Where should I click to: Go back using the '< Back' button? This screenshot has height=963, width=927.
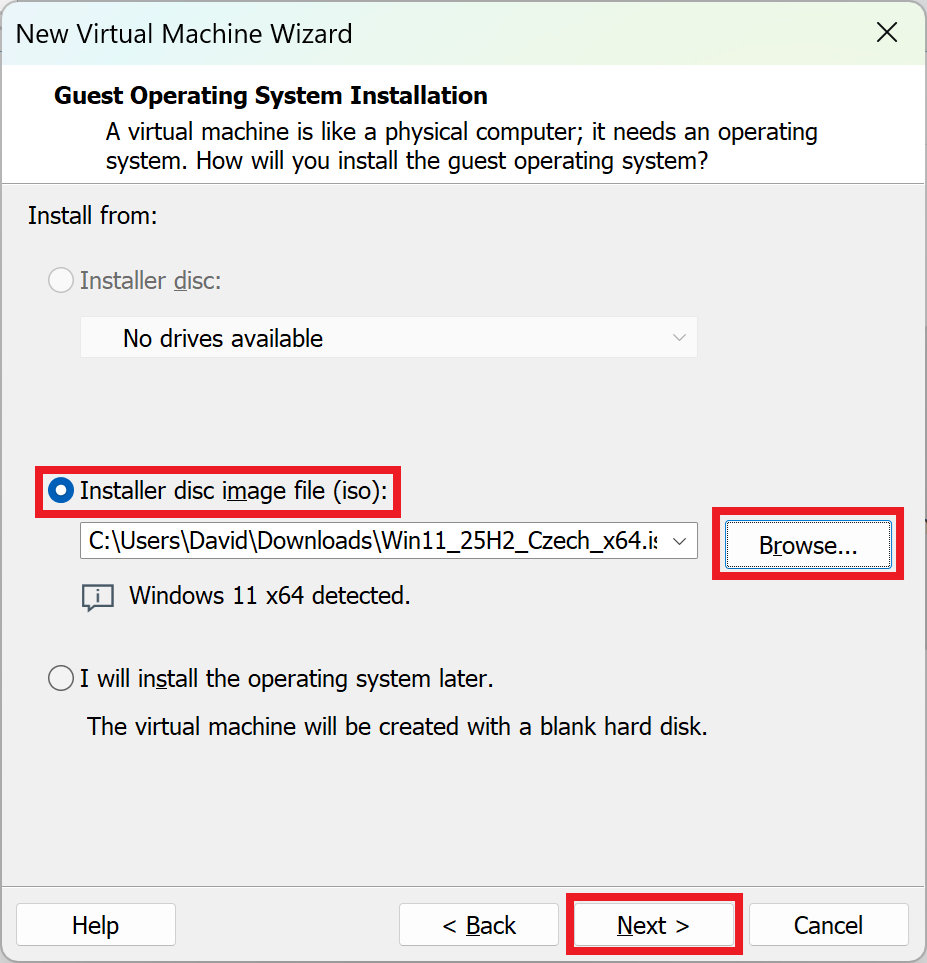478,924
